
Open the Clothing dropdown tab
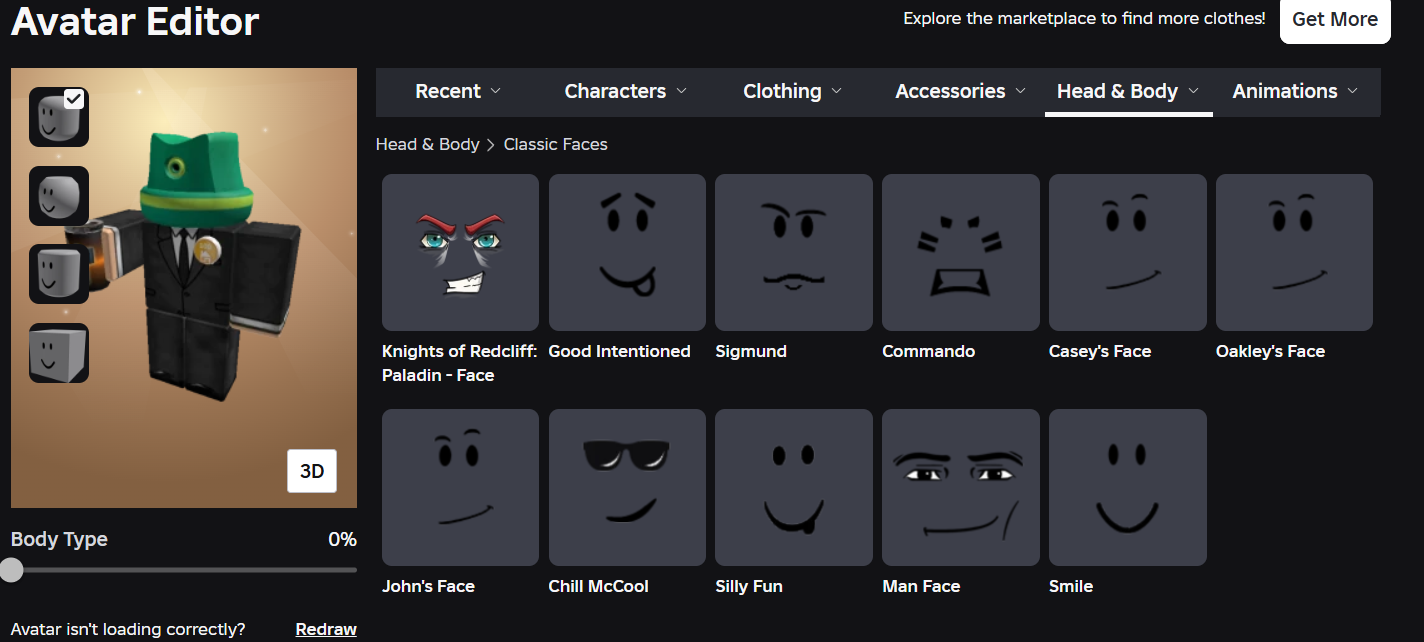(793, 91)
